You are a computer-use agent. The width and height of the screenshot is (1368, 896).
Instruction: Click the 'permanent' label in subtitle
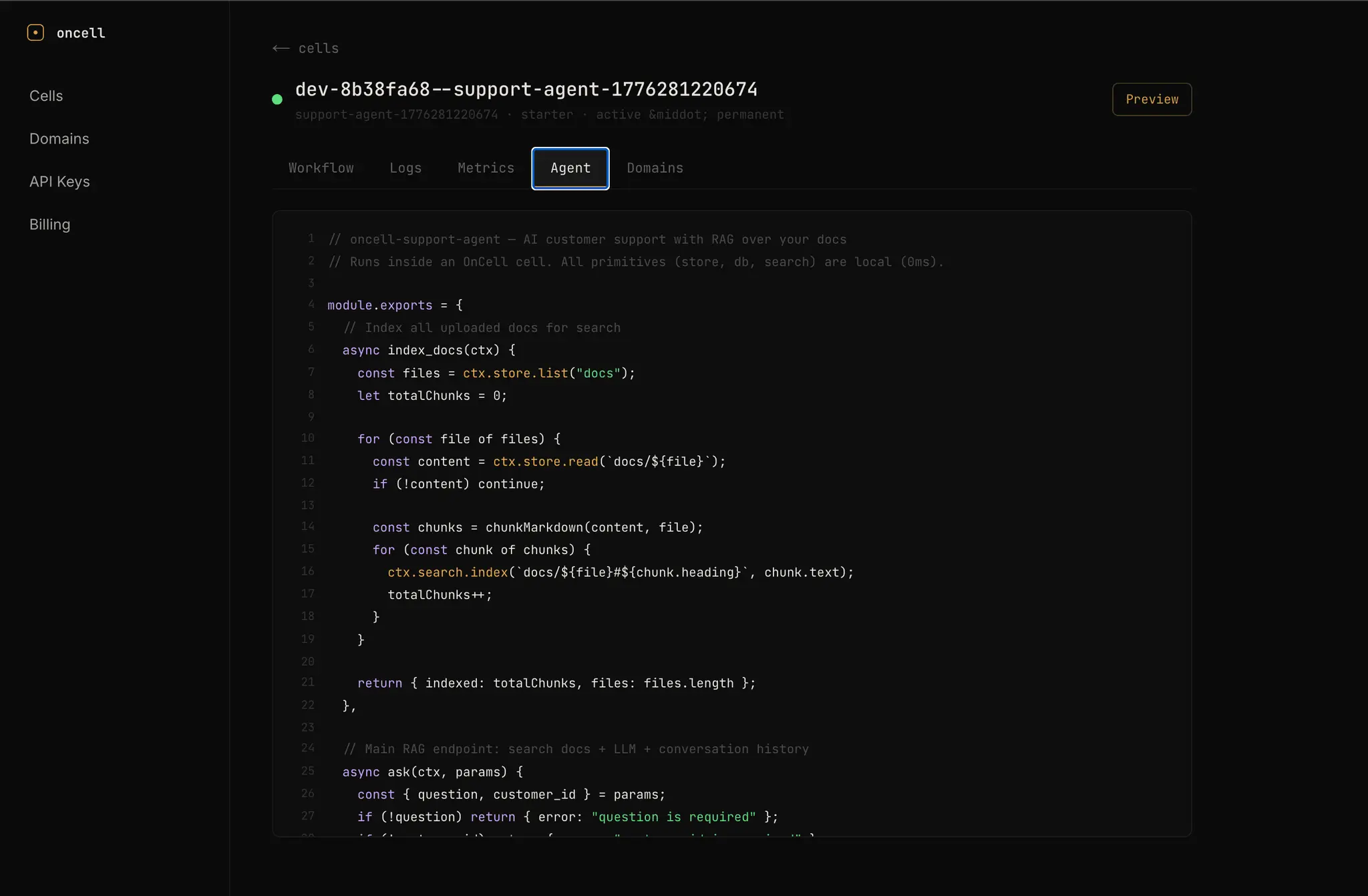pos(751,115)
